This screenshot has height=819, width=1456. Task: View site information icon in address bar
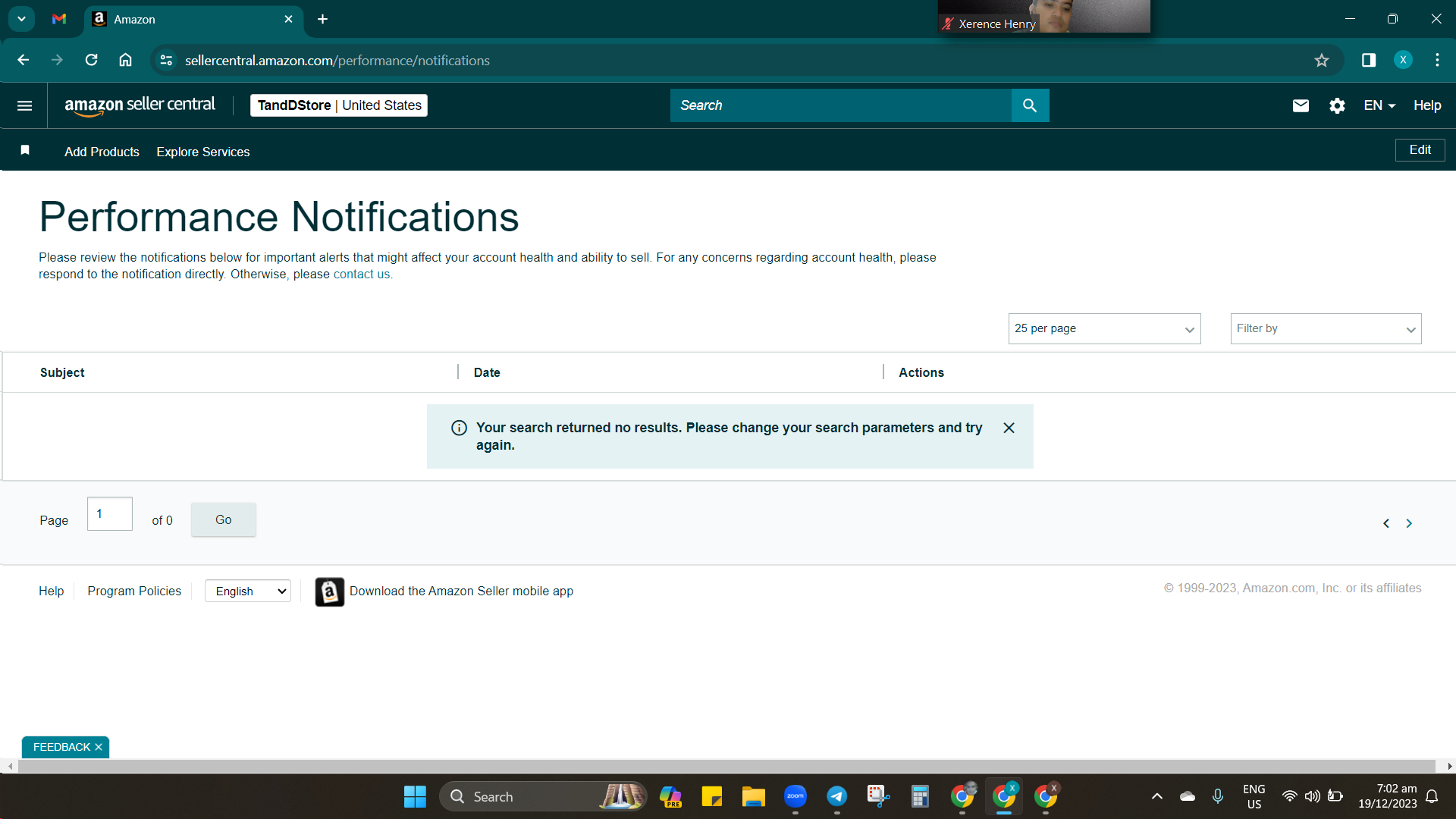pyautogui.click(x=166, y=60)
